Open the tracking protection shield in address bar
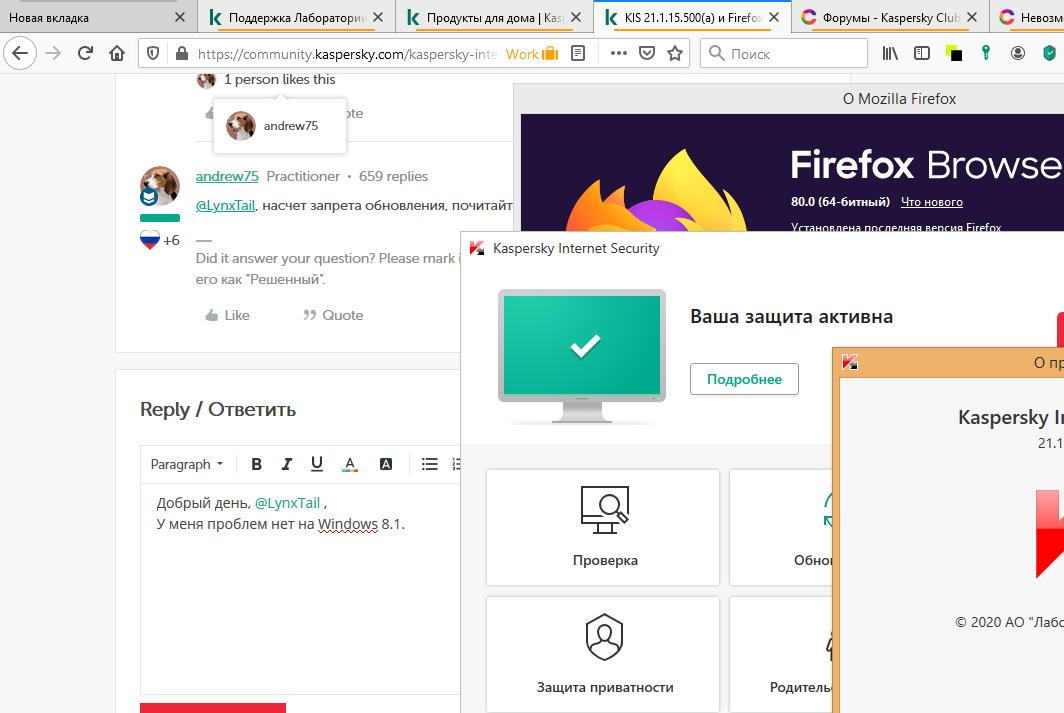 pos(153,53)
